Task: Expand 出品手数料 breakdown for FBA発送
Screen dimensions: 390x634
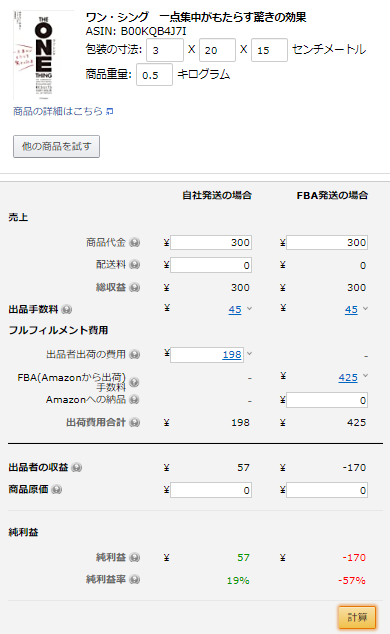Action: point(365,309)
